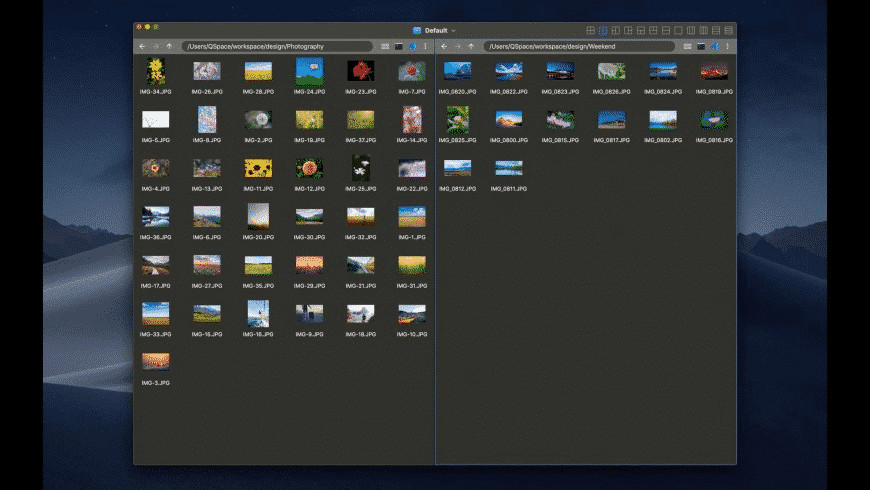
Task: Select the IMG-5.JPG thumbnail
Action: pyautogui.click(x=155, y=119)
